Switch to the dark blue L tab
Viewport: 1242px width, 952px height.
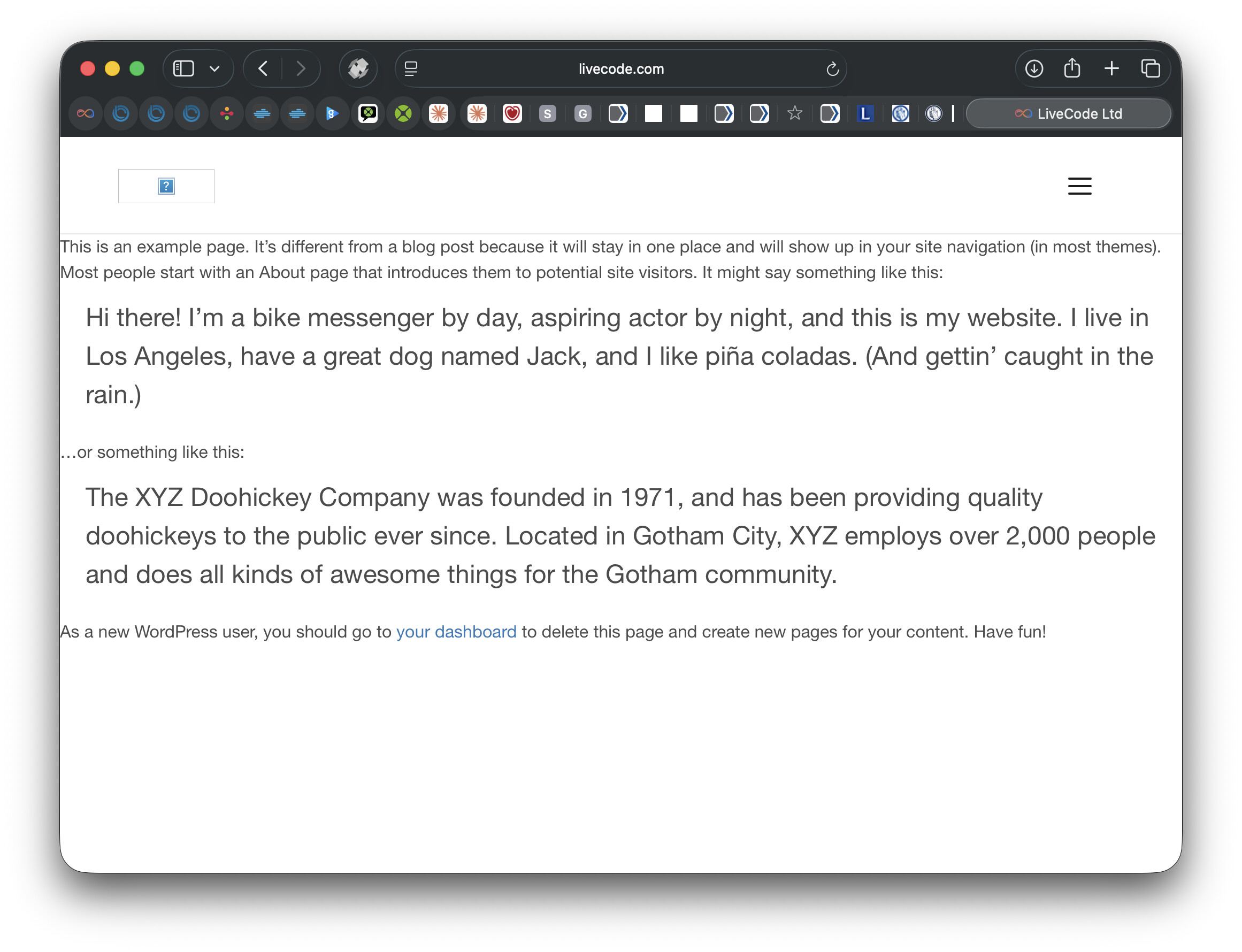pos(865,113)
